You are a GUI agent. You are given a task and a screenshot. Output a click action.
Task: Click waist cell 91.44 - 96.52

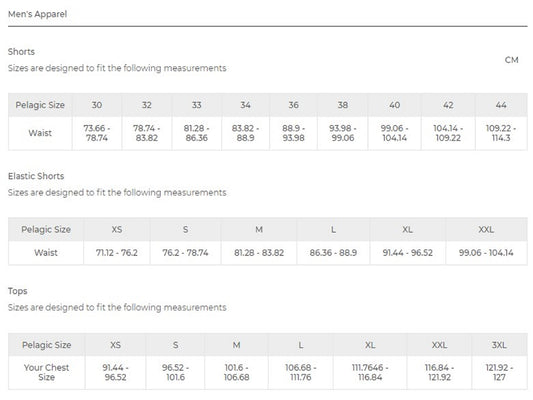pos(408,253)
